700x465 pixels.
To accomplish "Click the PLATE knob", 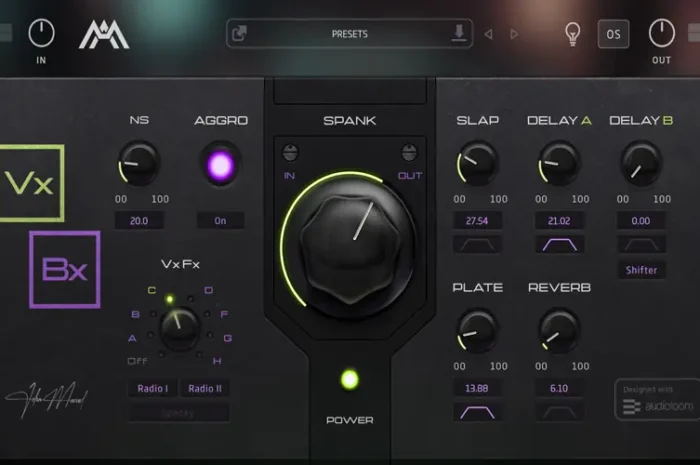I will pyautogui.click(x=477, y=331).
